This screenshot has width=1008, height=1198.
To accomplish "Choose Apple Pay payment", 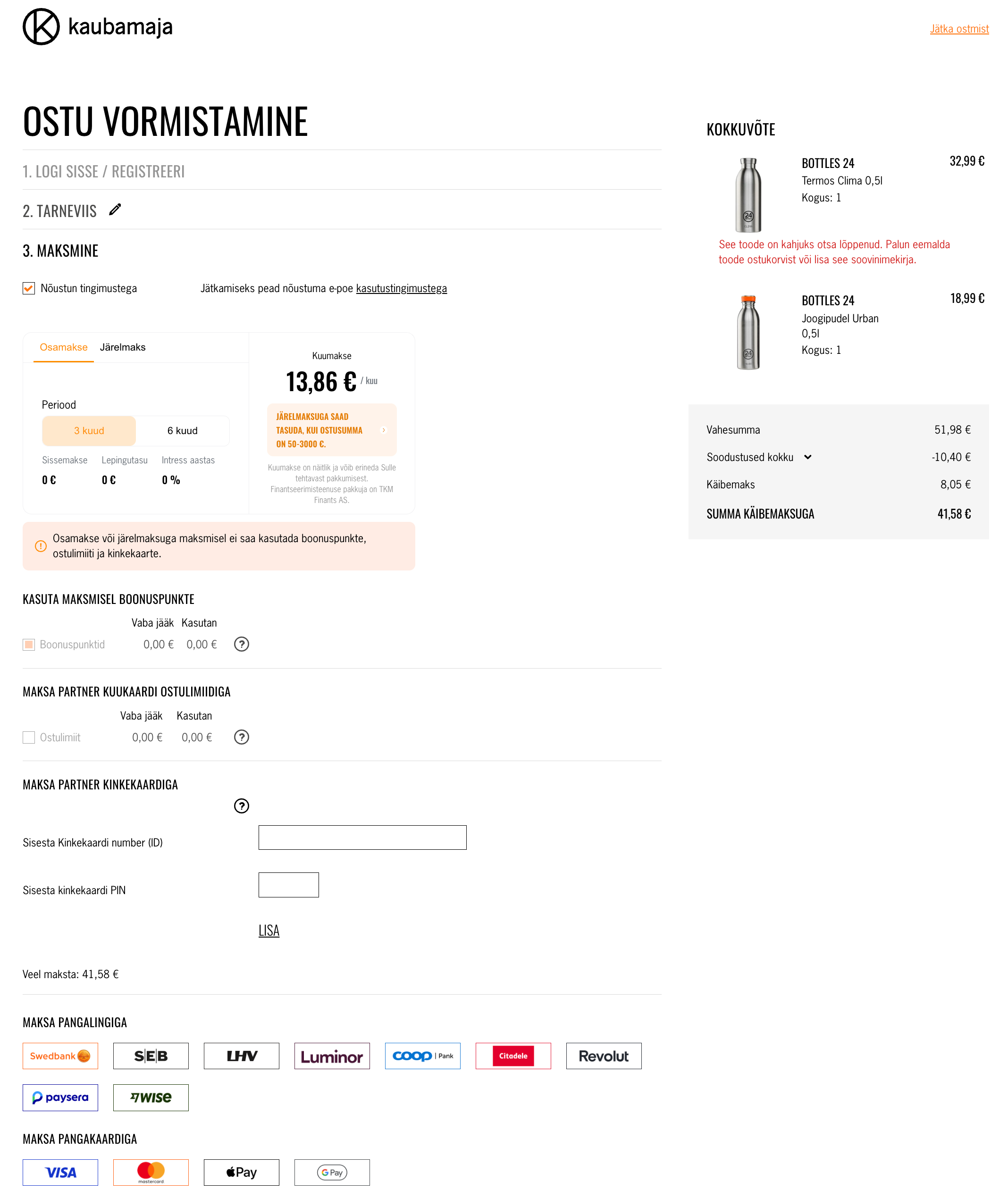I will click(241, 1173).
